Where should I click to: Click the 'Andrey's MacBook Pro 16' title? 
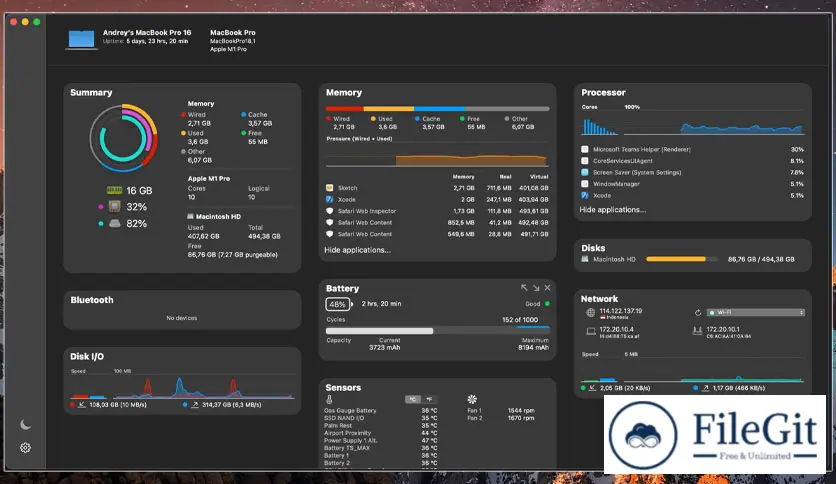[x=147, y=33]
